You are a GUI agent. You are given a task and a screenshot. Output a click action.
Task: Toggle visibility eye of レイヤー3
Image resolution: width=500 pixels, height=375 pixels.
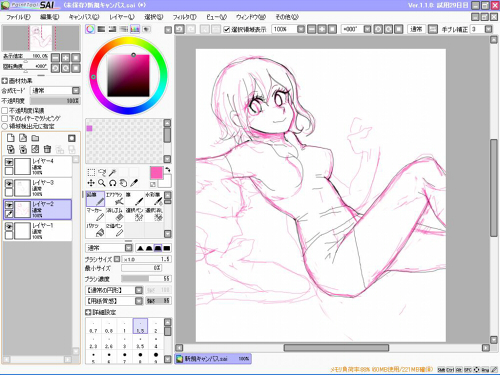(x=9, y=184)
